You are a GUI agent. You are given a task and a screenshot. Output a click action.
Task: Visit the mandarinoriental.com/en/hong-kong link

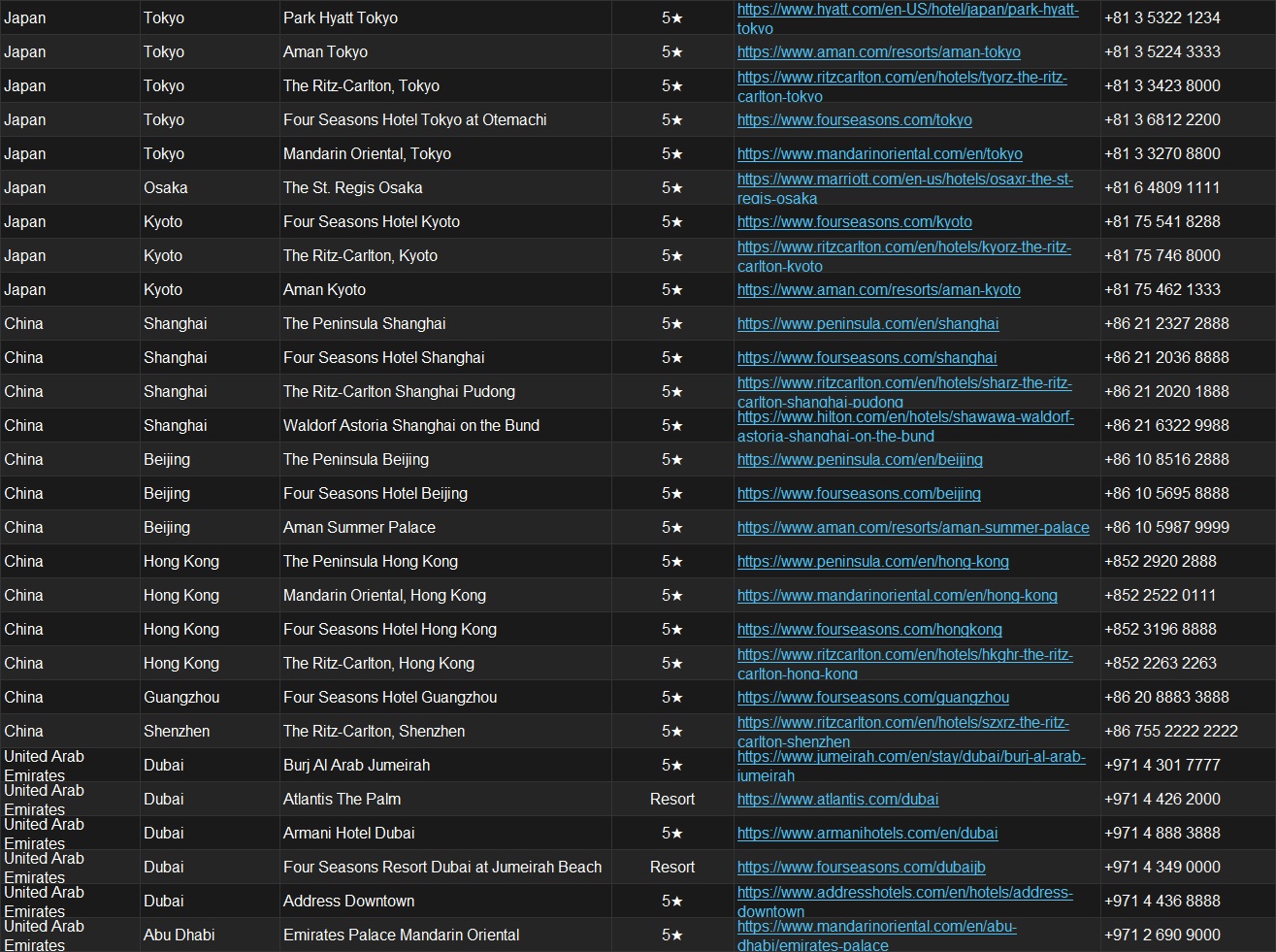pos(897,596)
